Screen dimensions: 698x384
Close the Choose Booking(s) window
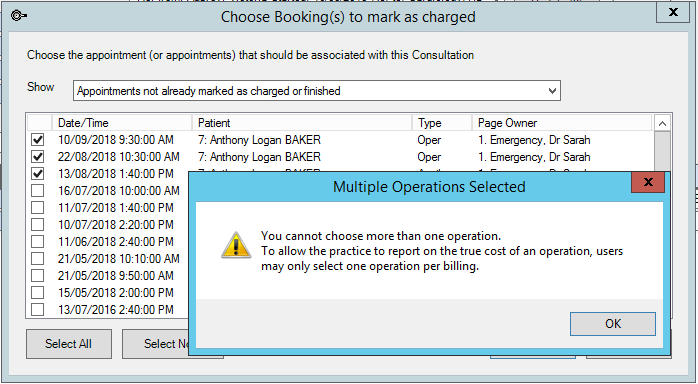(x=673, y=12)
